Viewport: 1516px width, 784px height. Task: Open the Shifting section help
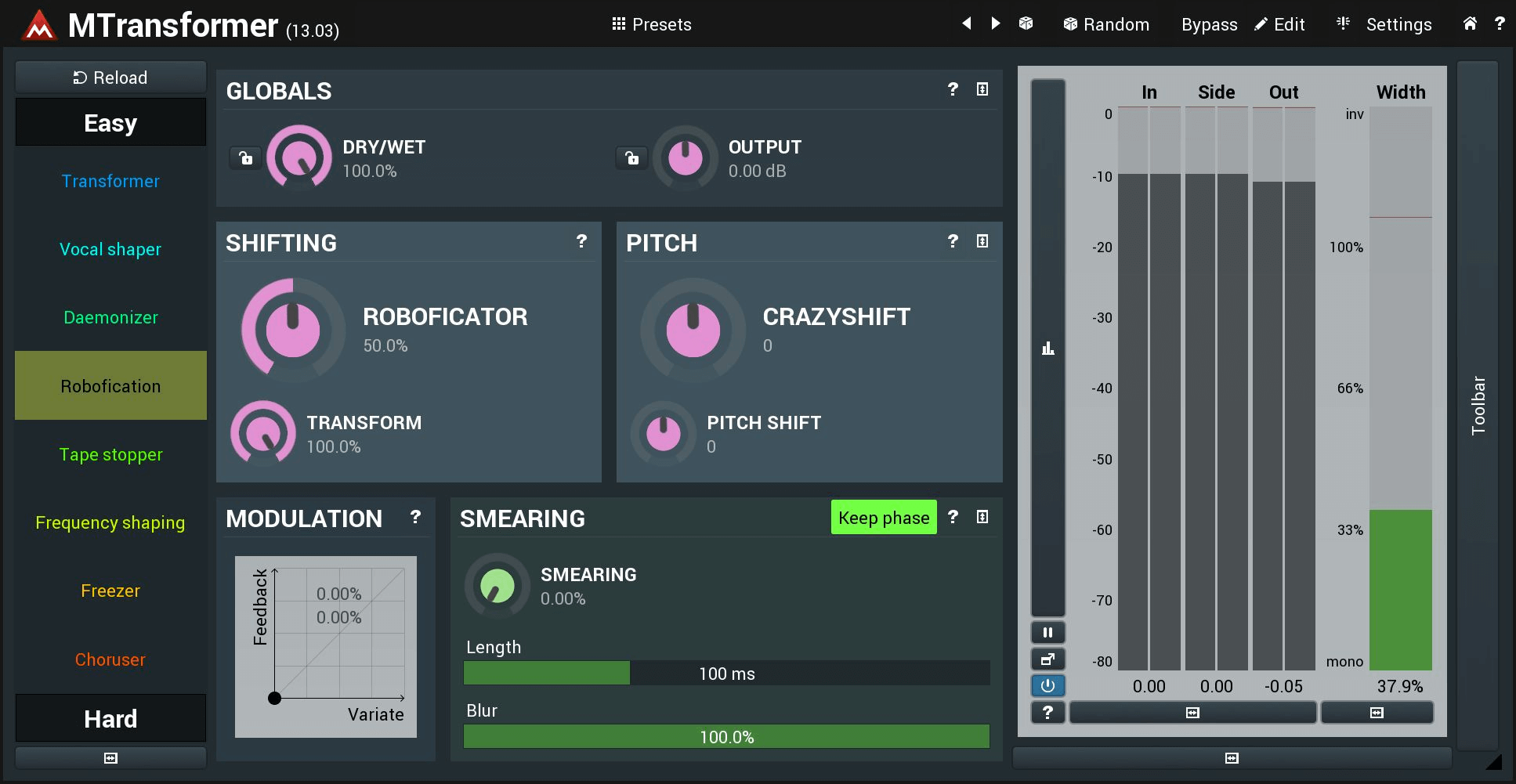pos(581,241)
